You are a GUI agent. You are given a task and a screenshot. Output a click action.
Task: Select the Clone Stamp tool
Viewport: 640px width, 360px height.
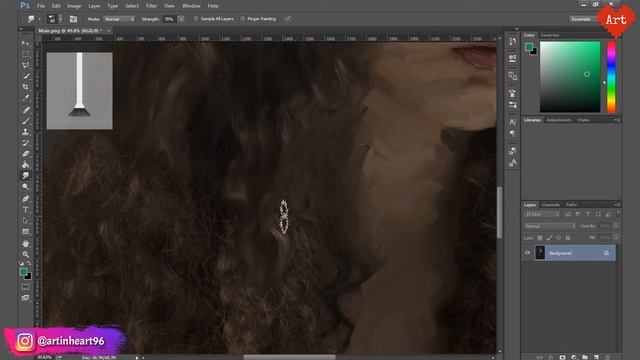tap(25, 131)
